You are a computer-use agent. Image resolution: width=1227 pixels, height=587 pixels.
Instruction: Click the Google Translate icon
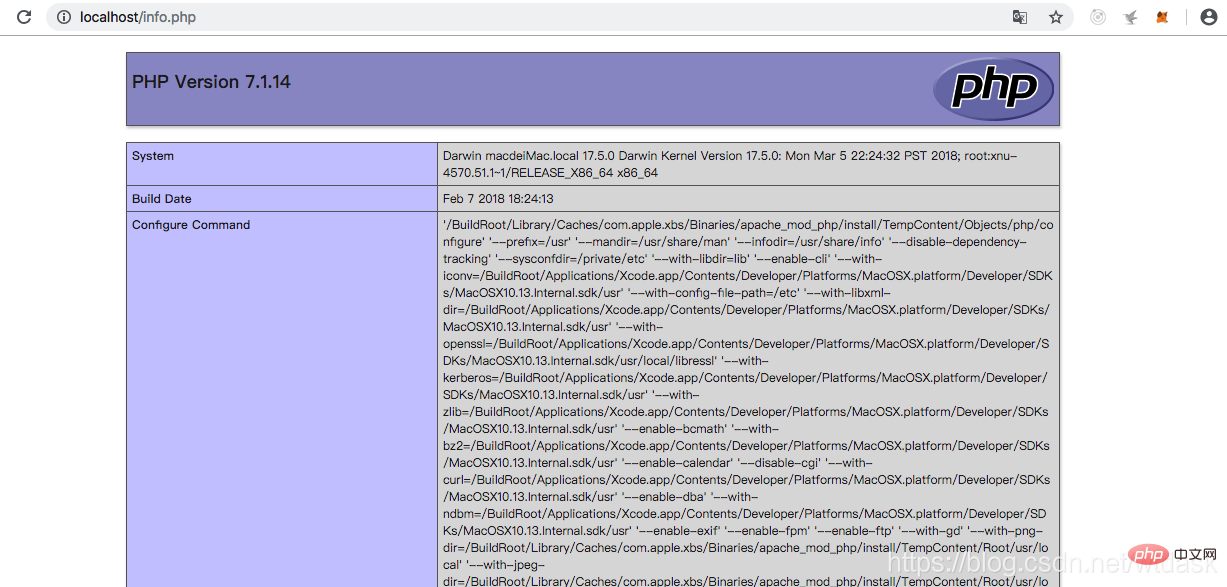1020,17
